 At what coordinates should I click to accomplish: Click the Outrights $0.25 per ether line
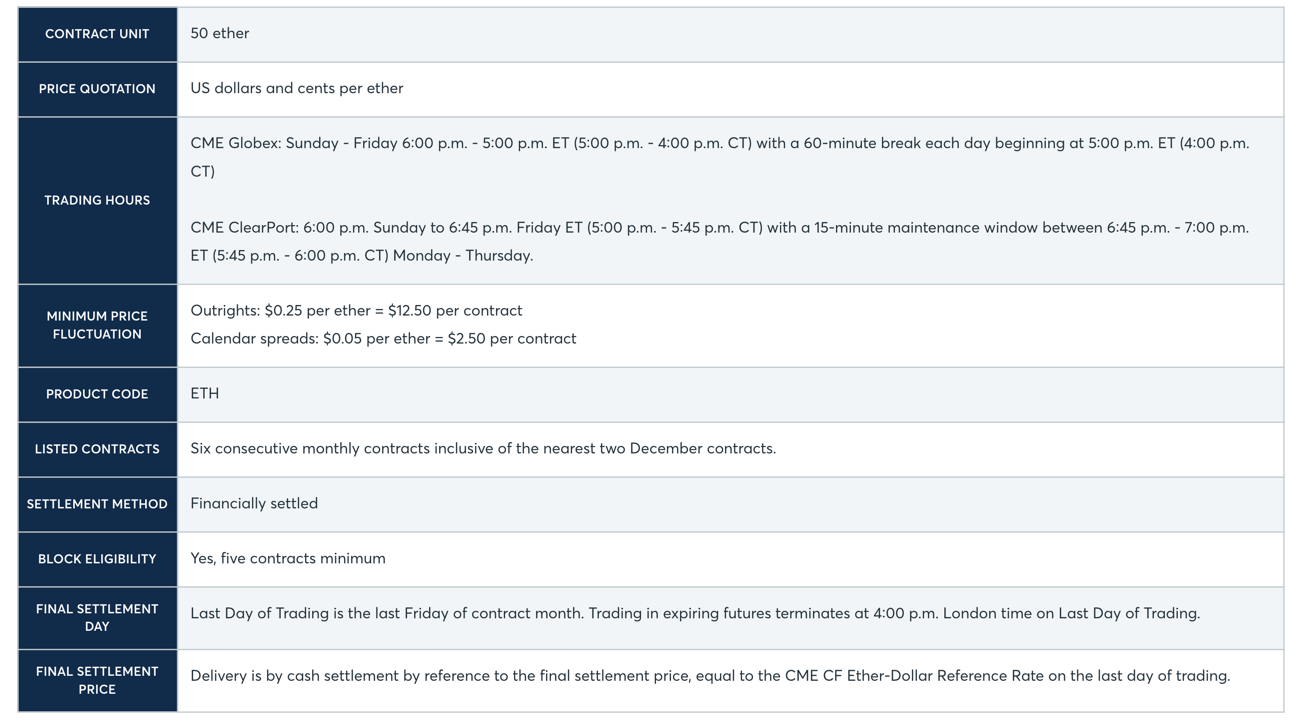point(356,310)
